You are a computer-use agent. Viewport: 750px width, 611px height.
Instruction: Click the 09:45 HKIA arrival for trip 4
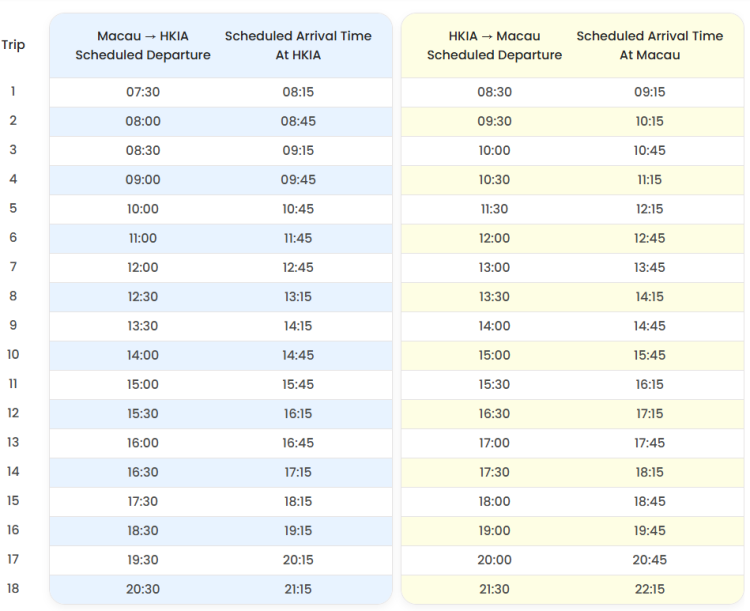click(x=298, y=179)
